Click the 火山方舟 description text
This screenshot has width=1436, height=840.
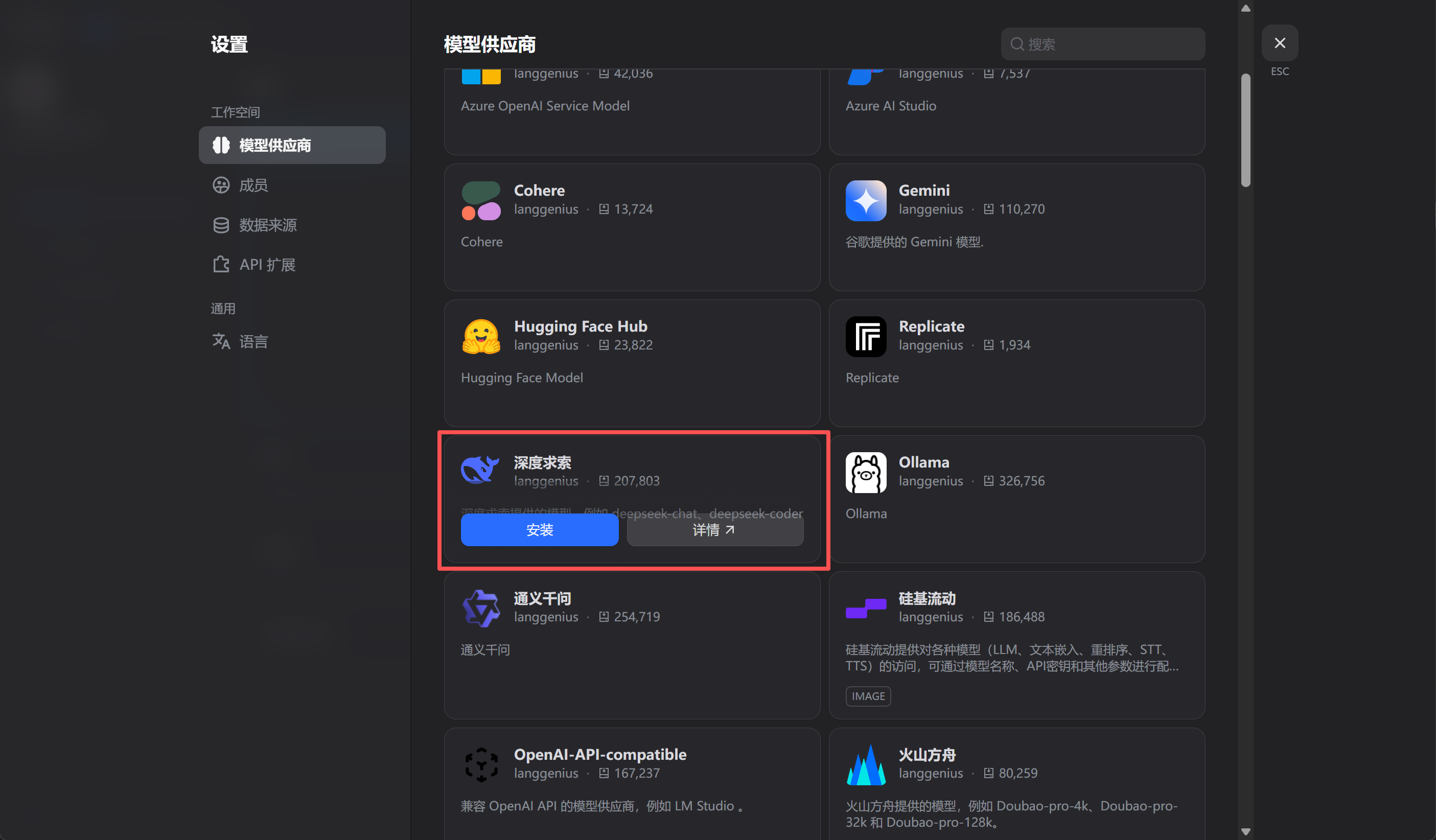pos(1011,814)
